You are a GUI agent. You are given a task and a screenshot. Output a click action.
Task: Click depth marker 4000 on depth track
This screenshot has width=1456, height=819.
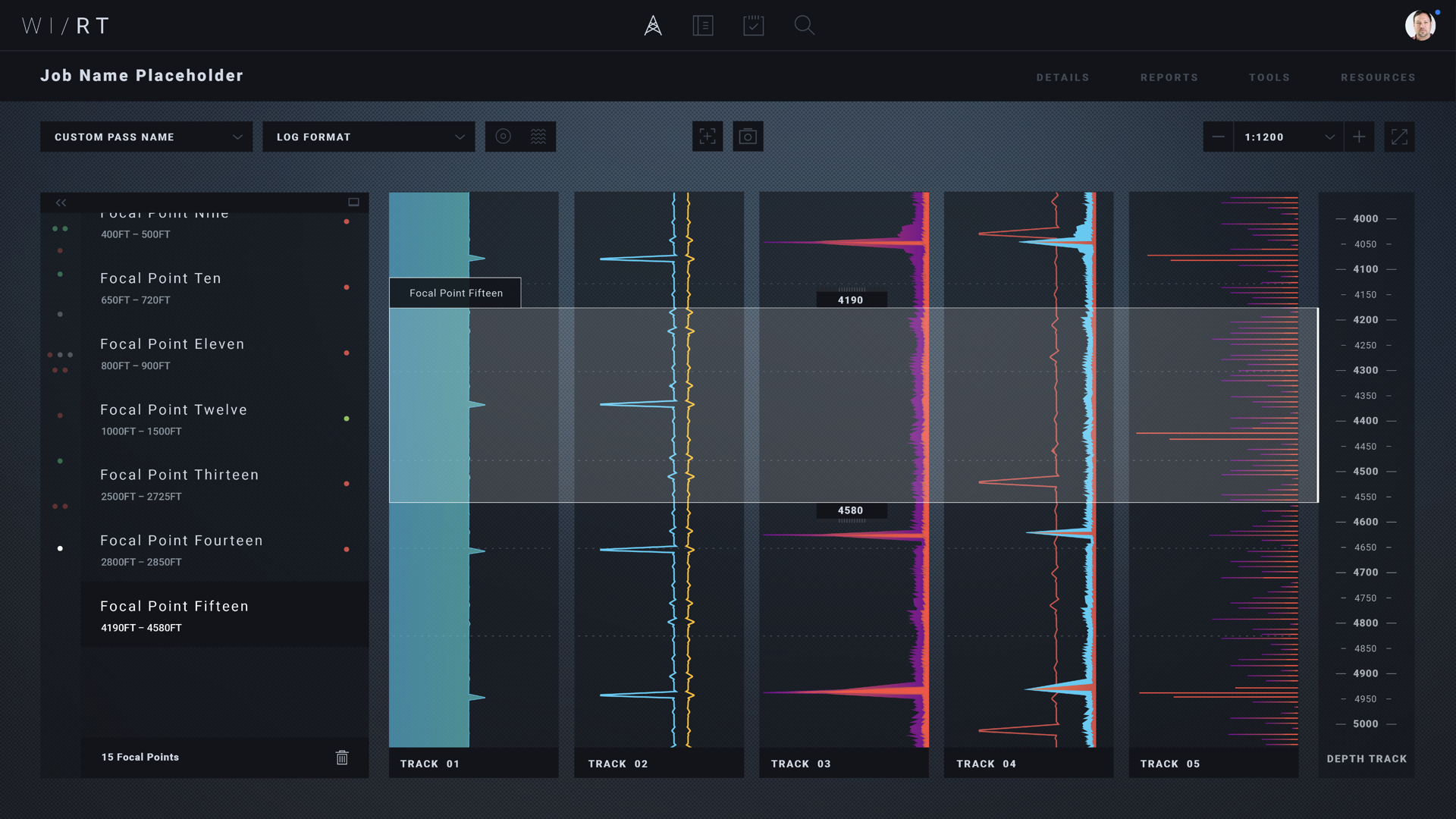click(1366, 218)
